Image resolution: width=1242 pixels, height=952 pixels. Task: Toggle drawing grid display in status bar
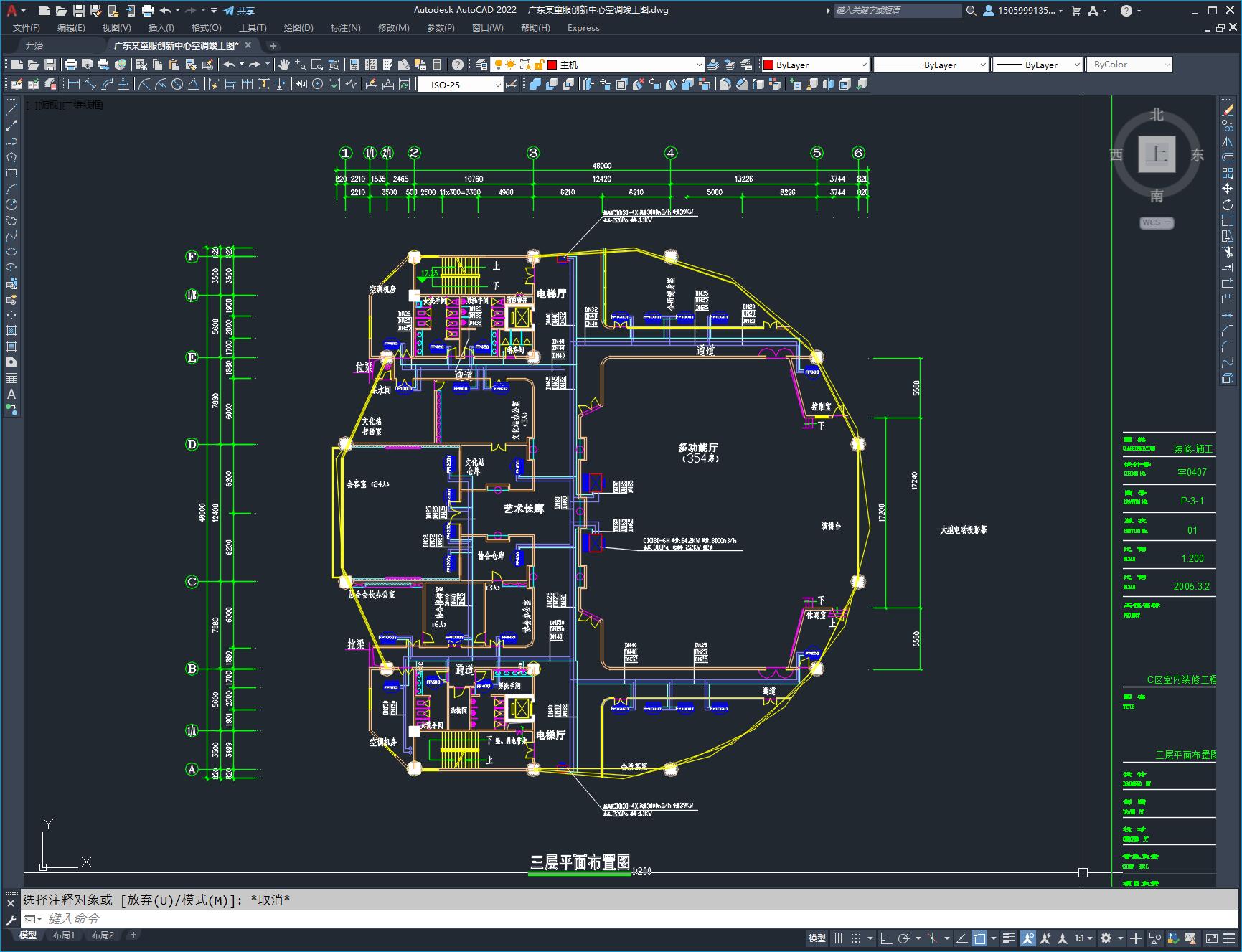click(x=838, y=938)
